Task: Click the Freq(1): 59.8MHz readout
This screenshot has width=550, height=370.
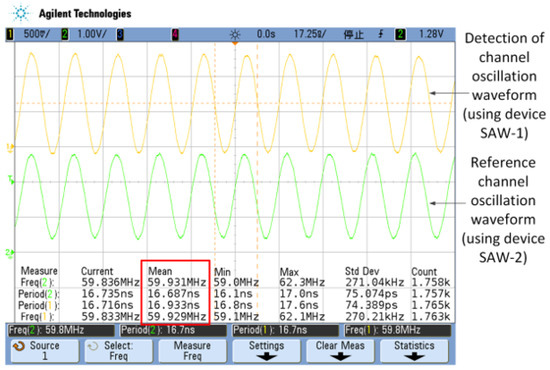Action: point(398,330)
